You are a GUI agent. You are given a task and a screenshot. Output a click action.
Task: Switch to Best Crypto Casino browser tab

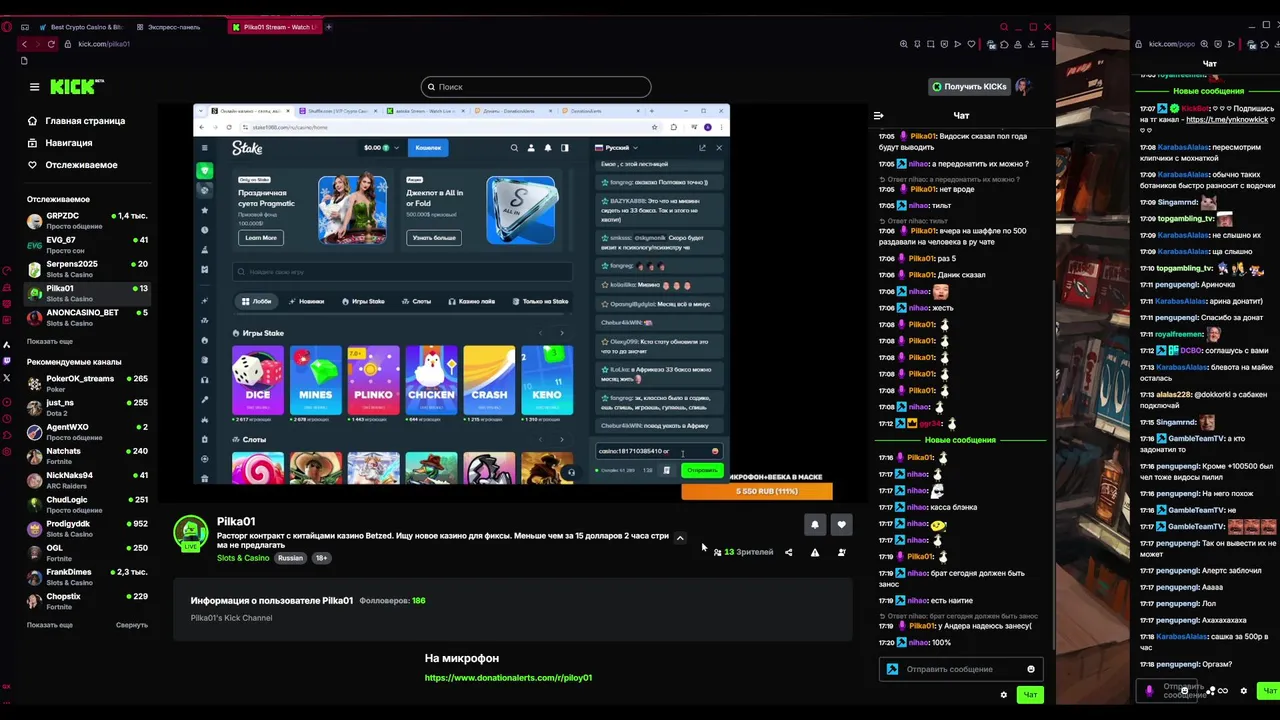[80, 27]
